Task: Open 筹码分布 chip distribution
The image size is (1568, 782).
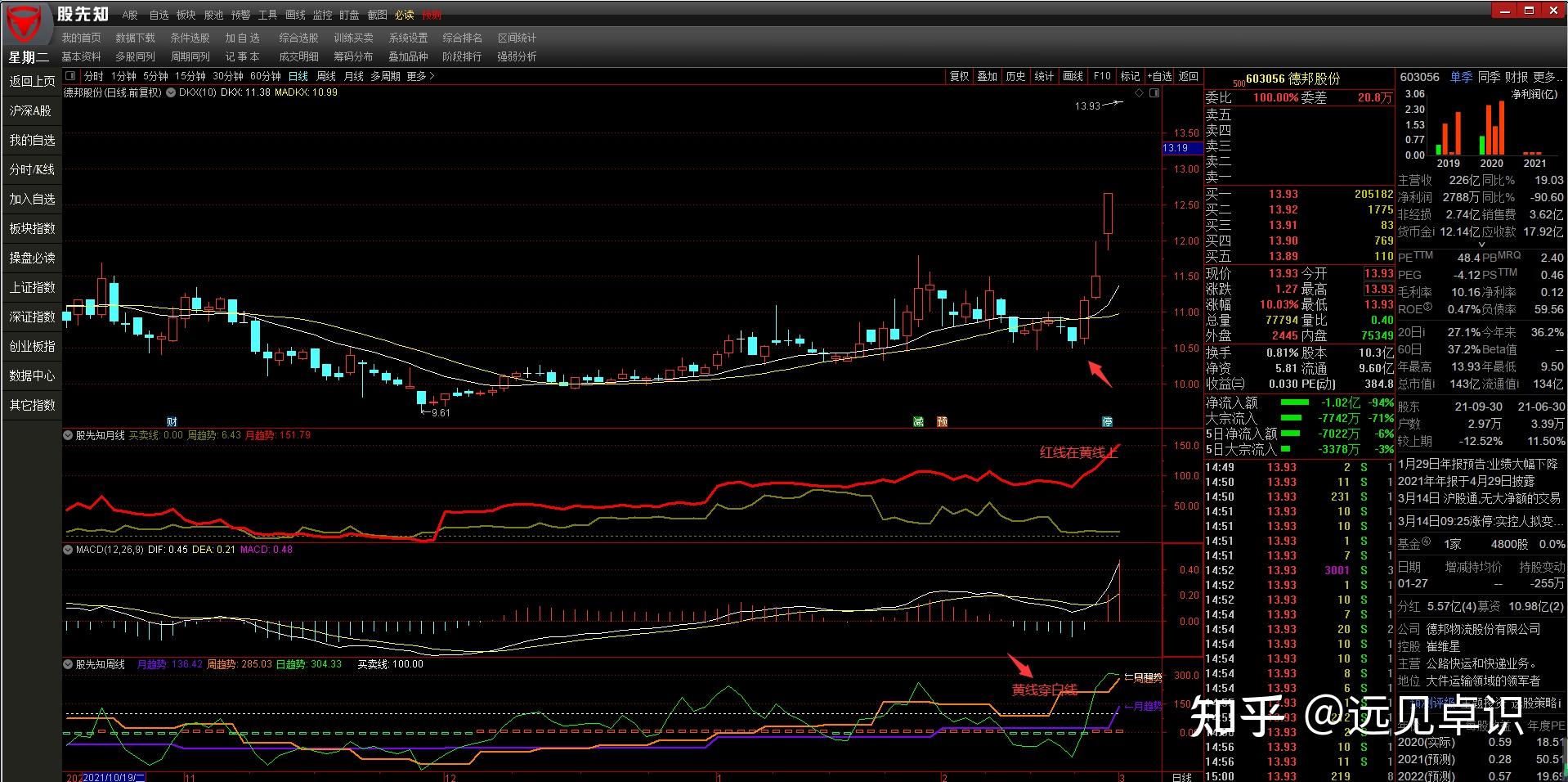Action: point(353,56)
